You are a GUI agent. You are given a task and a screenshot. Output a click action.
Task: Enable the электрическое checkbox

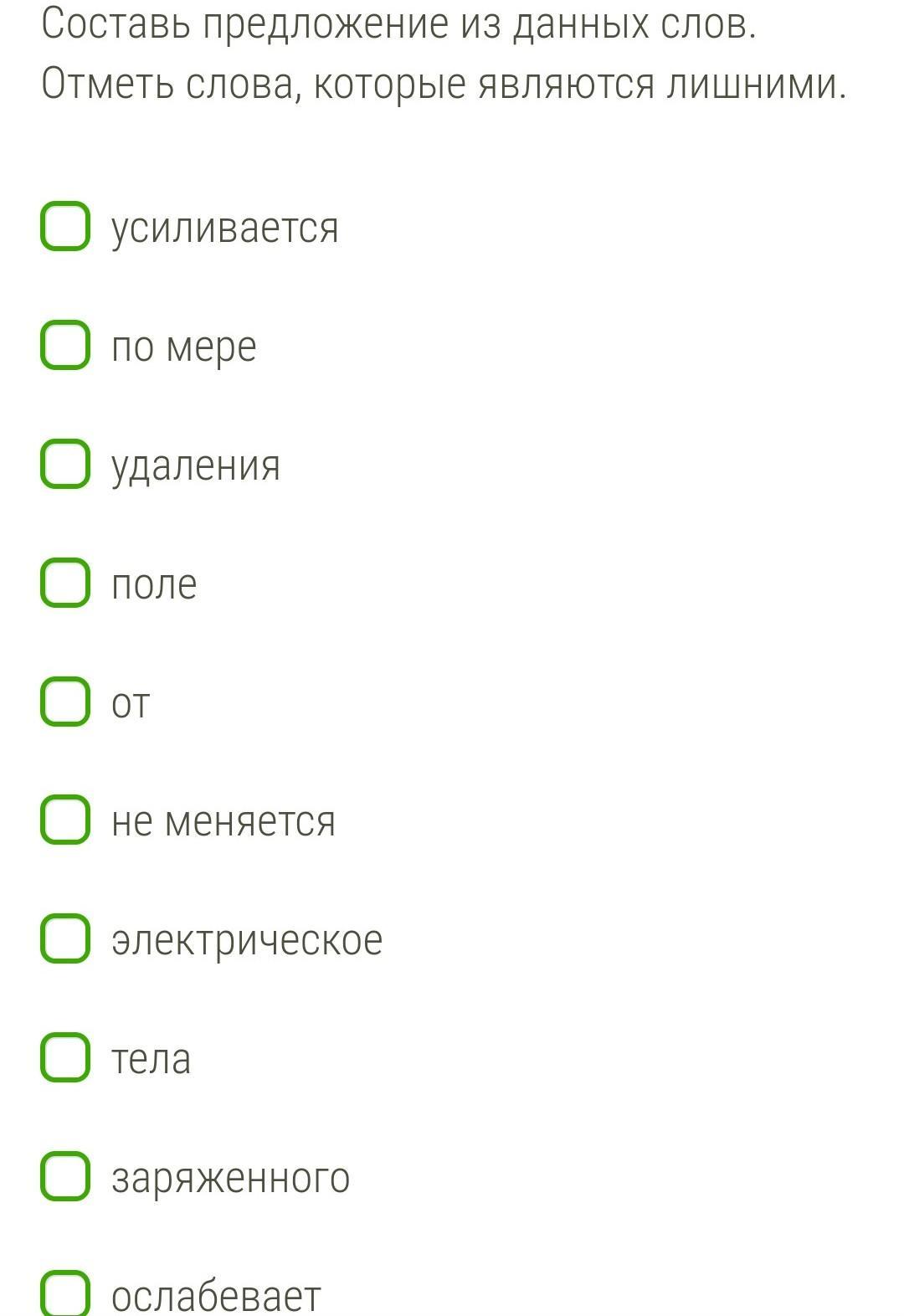(65, 938)
